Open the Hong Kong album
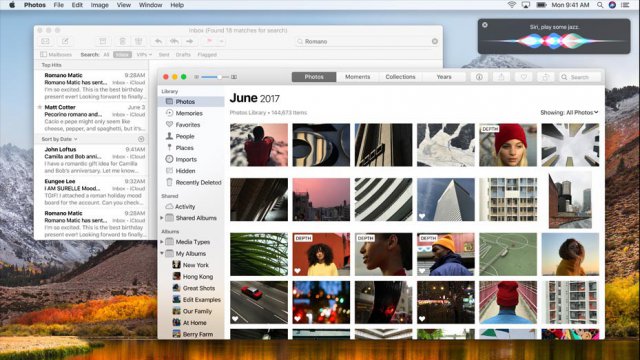Image resolution: width=640 pixels, height=360 pixels. [193, 276]
